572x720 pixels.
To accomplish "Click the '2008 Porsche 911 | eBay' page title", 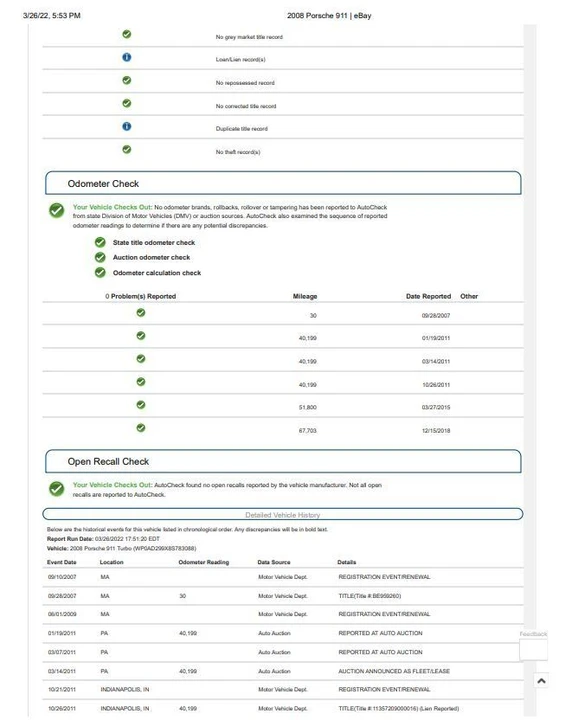I will tap(329, 16).
